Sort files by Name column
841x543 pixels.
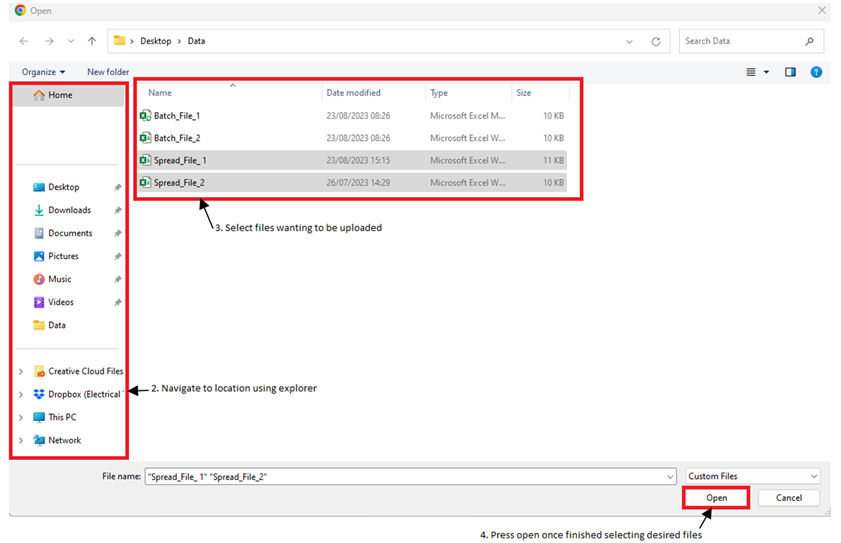(160, 93)
